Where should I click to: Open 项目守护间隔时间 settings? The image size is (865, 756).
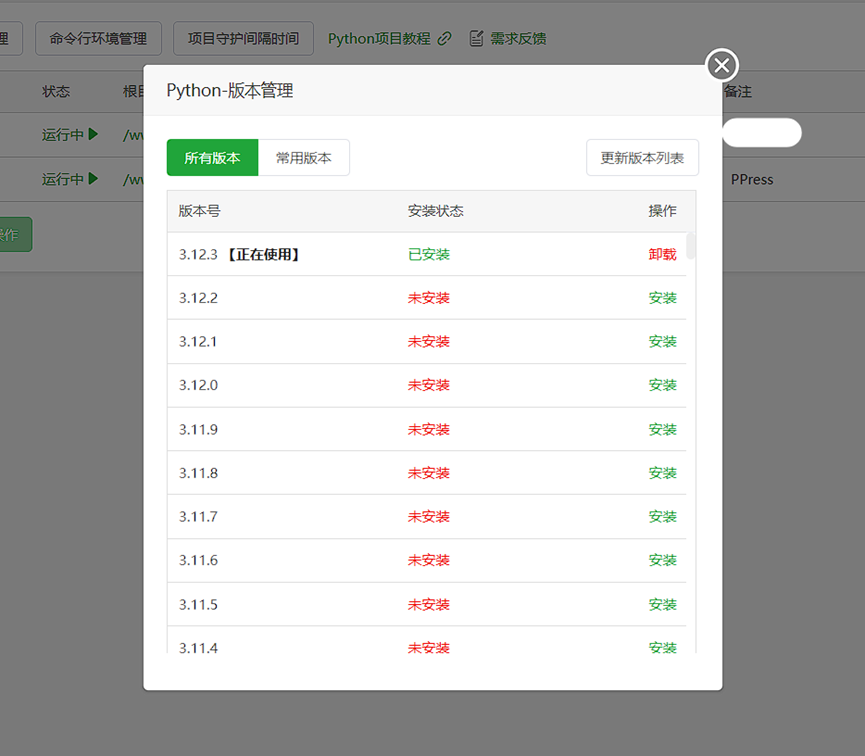243,39
